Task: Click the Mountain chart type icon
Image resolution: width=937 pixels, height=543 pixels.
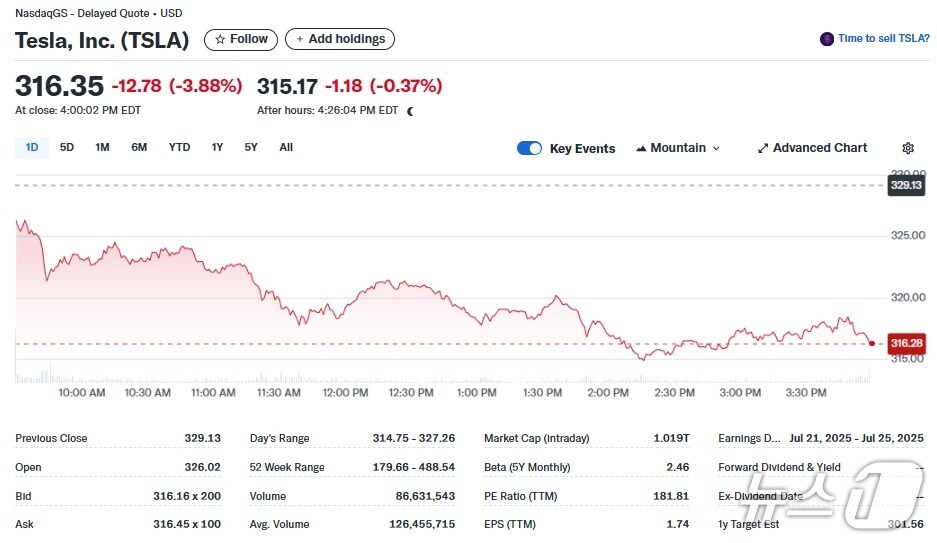Action: 640,148
